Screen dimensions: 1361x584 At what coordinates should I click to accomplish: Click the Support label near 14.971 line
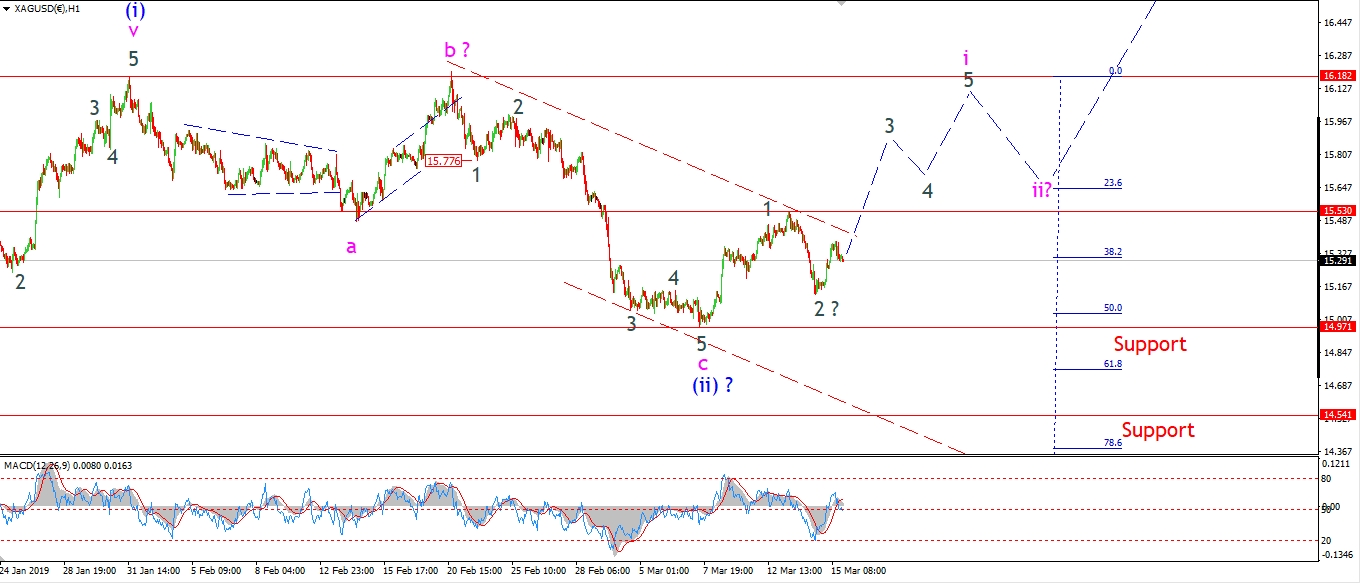(x=1150, y=344)
